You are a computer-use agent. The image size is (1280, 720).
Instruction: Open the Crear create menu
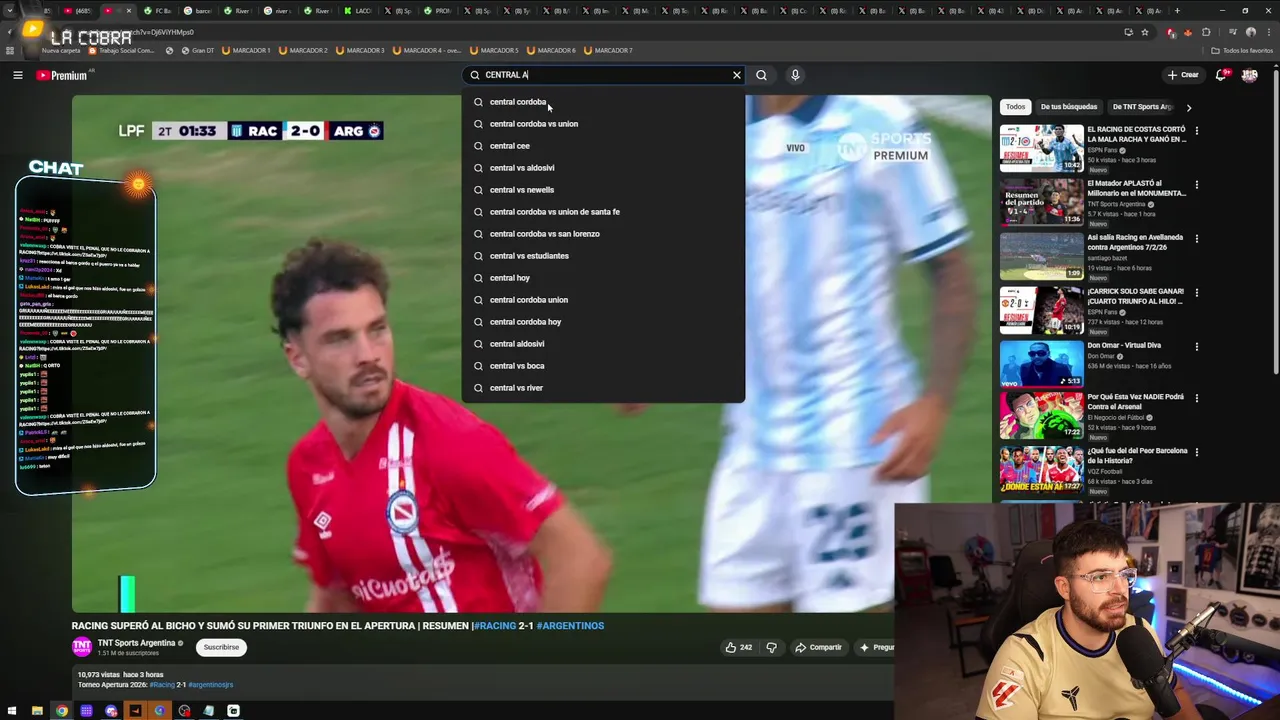(x=1182, y=75)
